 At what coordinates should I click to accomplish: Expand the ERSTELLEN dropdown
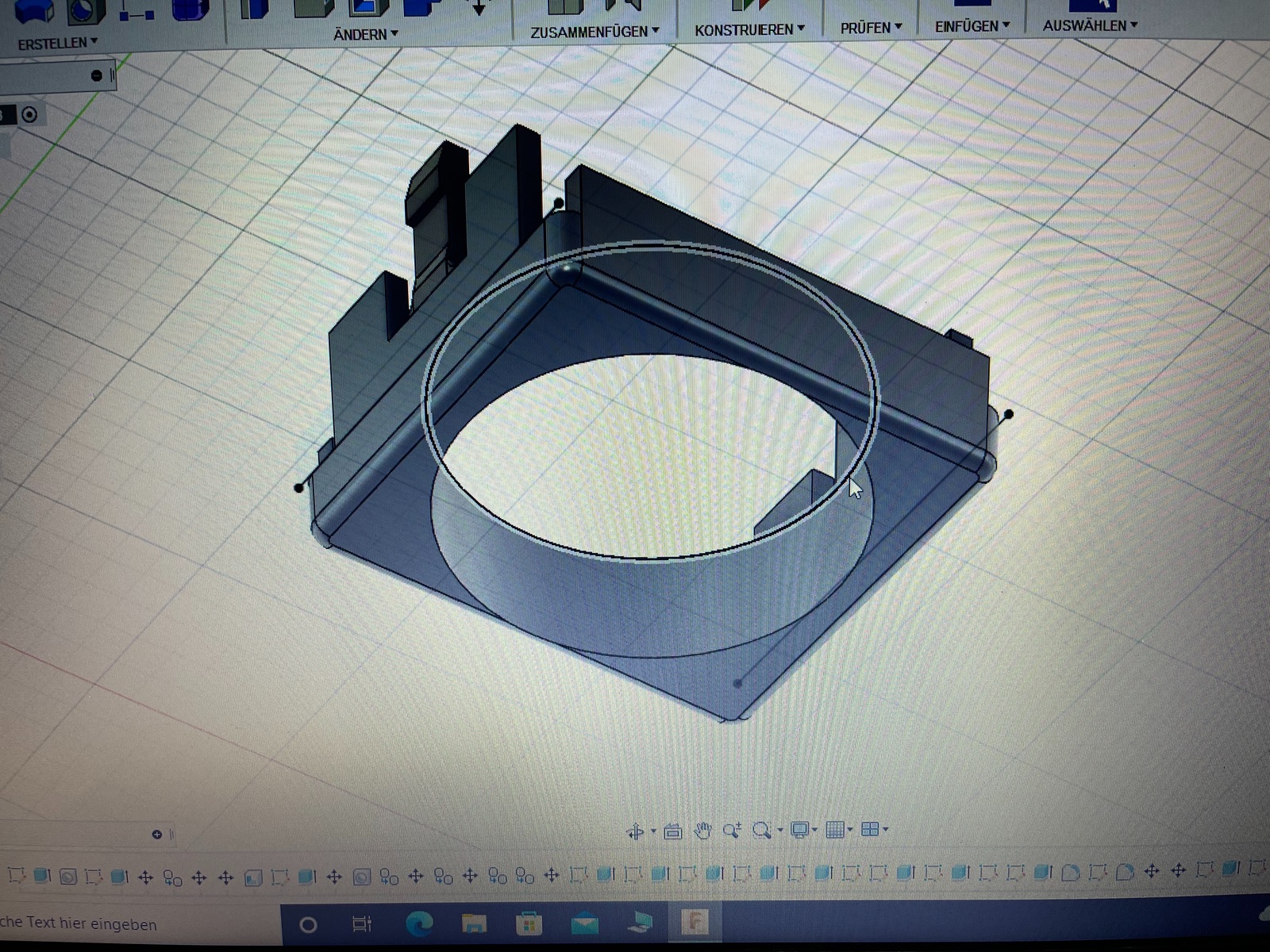click(x=57, y=44)
